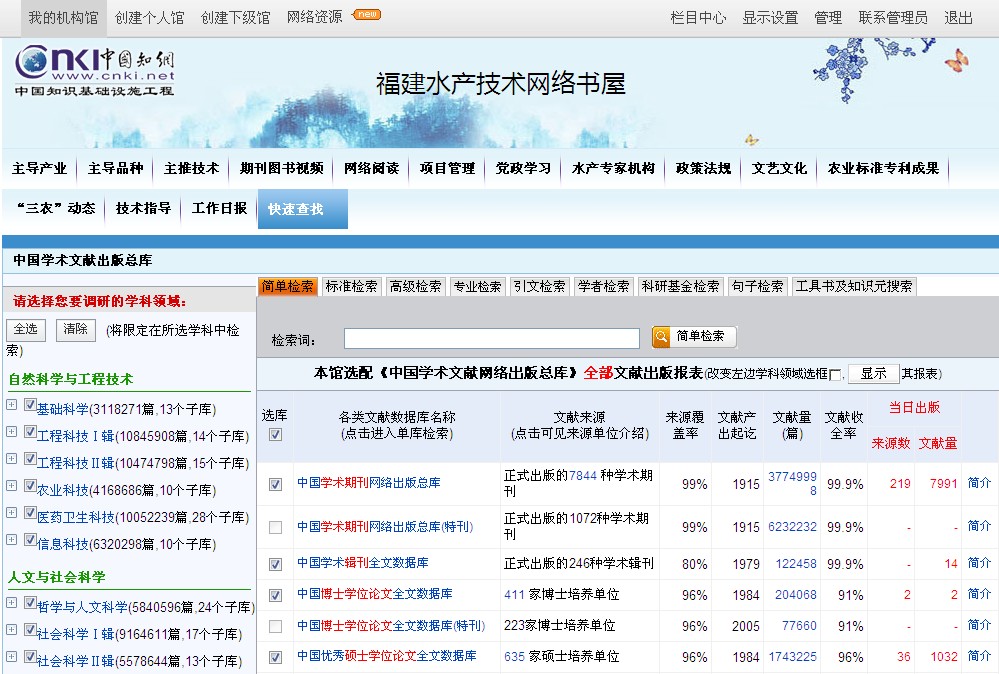Open the 水产专家机构 navigation item
Image resolution: width=999 pixels, height=674 pixels.
click(x=613, y=168)
